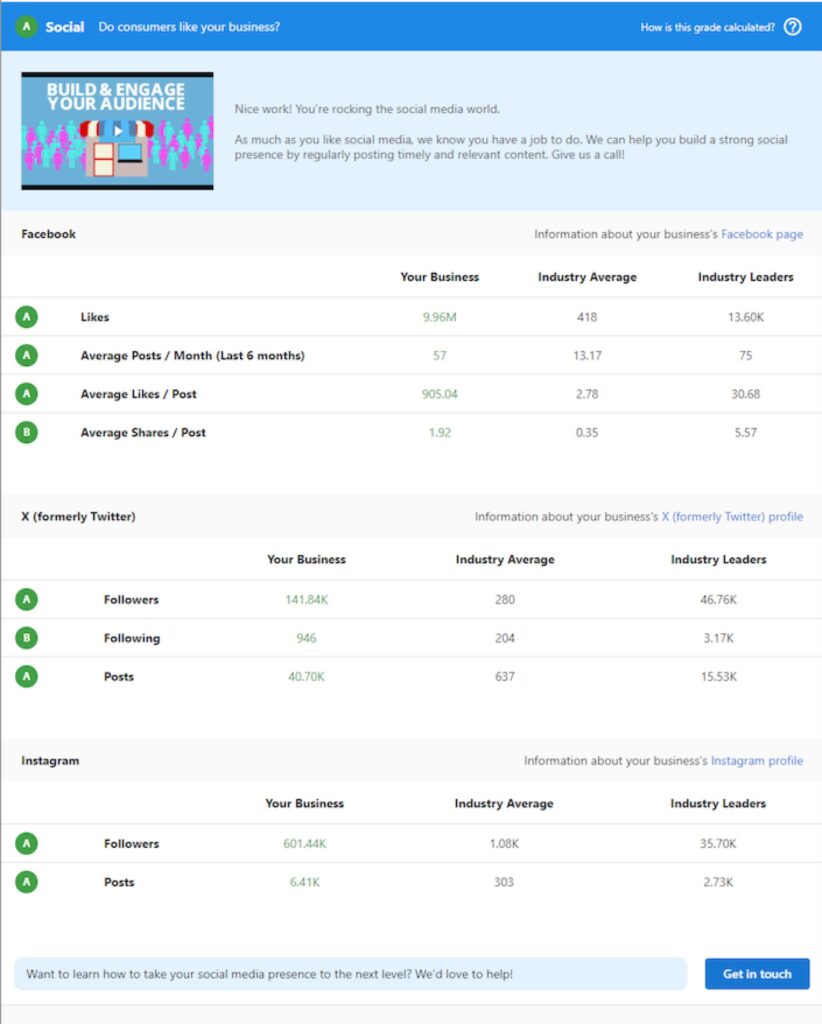Click the B grade badge for Average Shares / Post

click(x=27, y=432)
